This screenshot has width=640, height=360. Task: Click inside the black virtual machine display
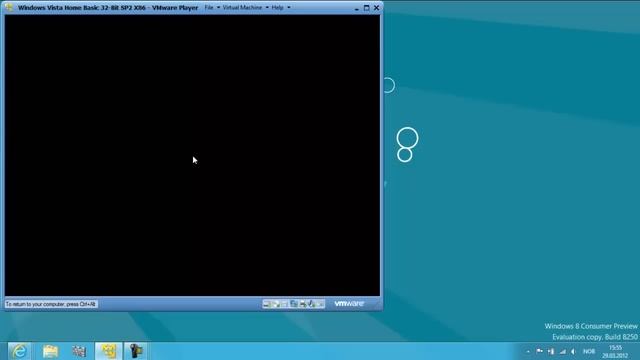[192, 156]
